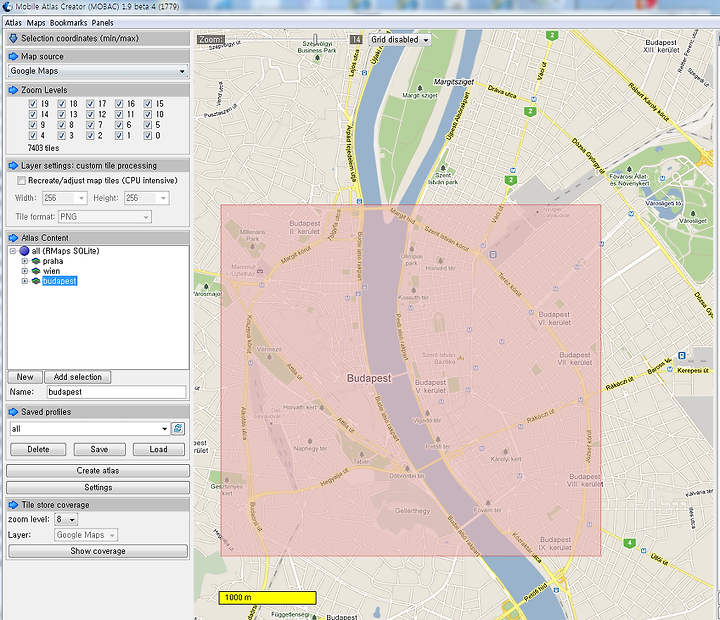The height and width of the screenshot is (620, 720).
Task: Open the Atlas menu
Action: [x=13, y=23]
